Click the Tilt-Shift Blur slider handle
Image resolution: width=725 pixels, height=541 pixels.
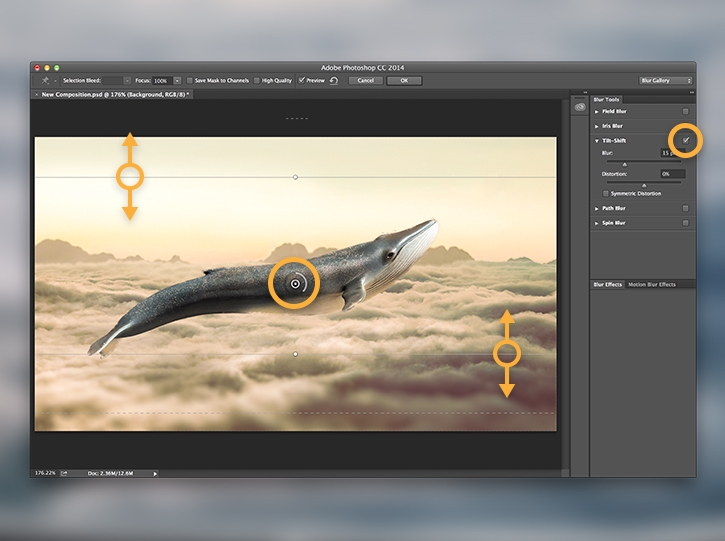[625, 165]
